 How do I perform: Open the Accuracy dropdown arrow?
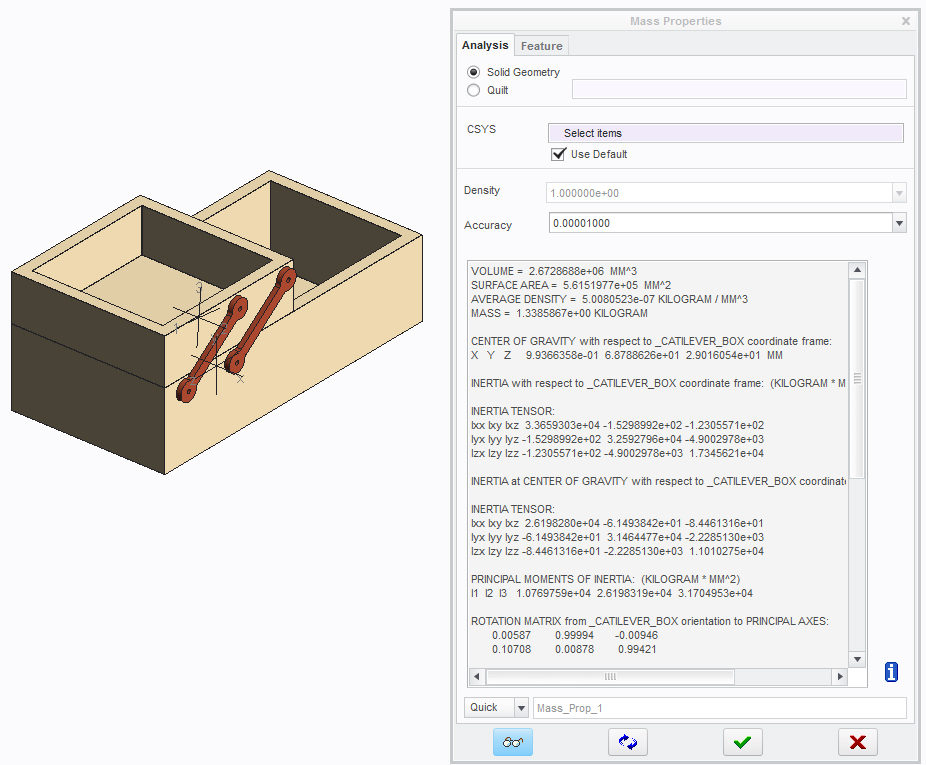899,223
